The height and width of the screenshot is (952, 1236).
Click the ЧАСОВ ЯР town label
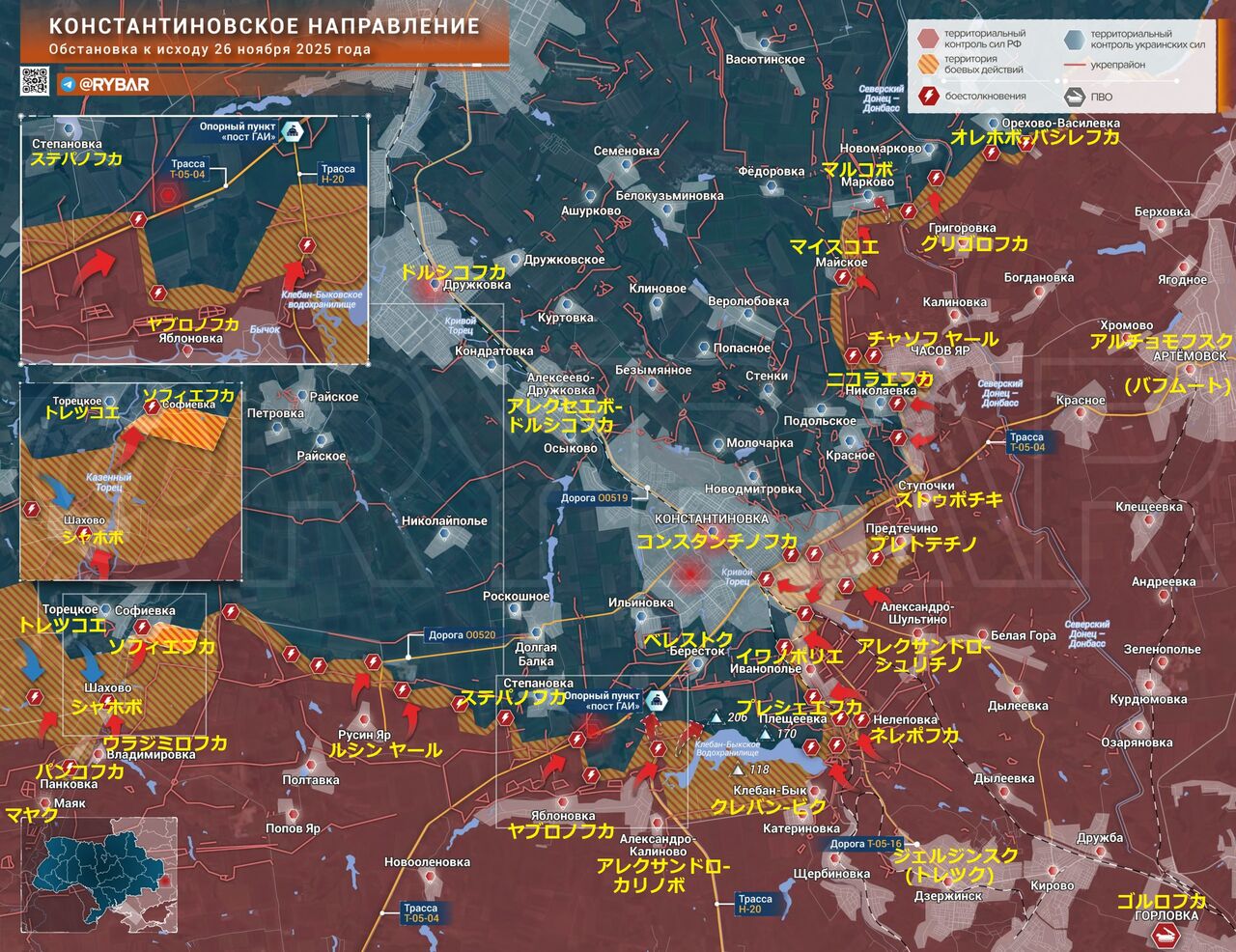point(940,350)
